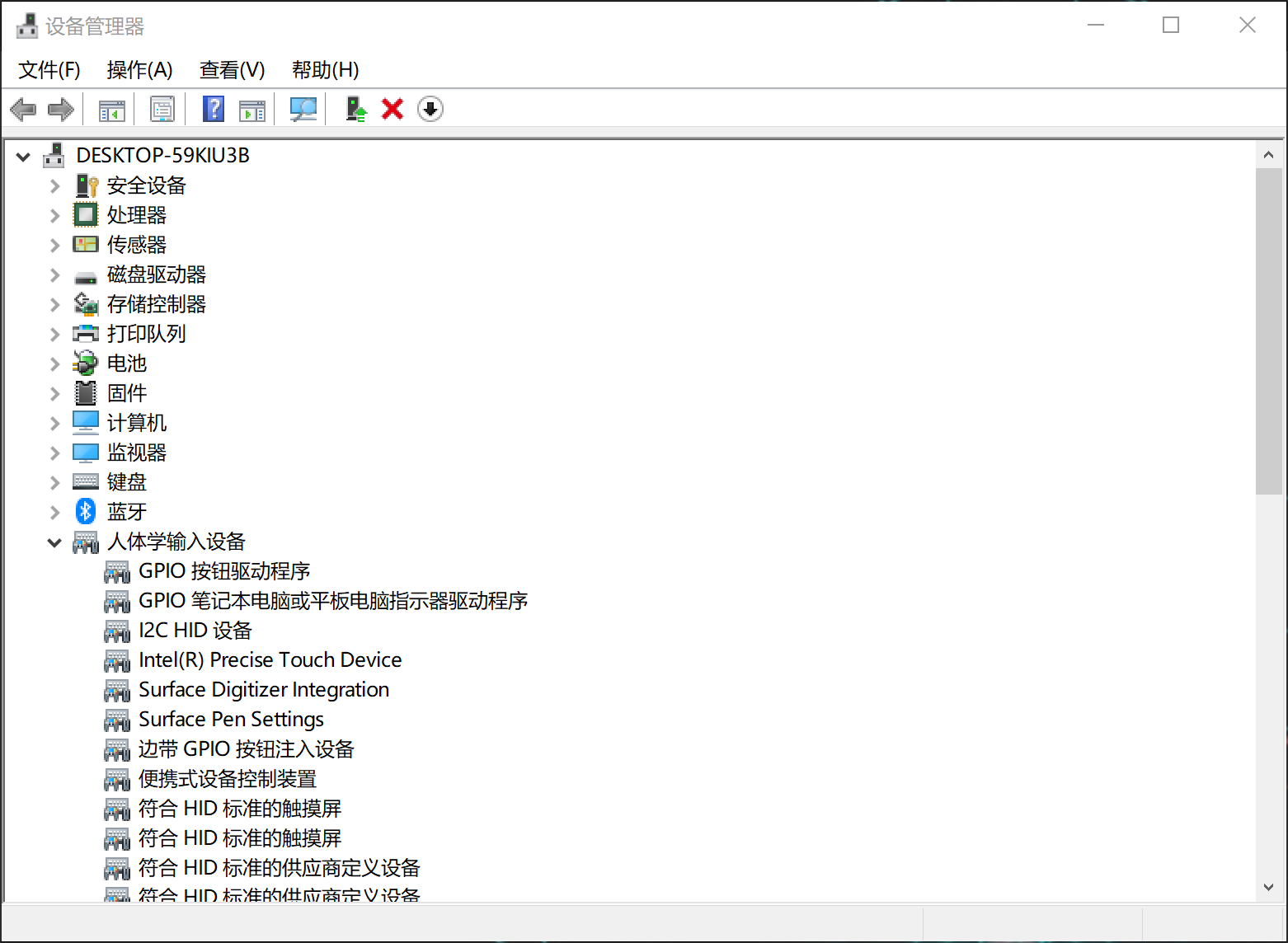The image size is (1288, 943).
Task: Select the 固件 firmware icon
Action: 86,393
